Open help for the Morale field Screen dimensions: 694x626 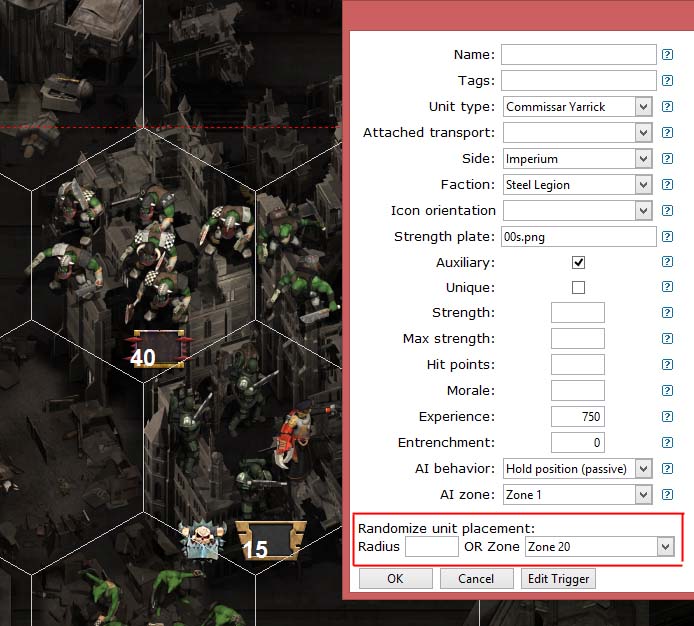pyautogui.click(x=667, y=391)
